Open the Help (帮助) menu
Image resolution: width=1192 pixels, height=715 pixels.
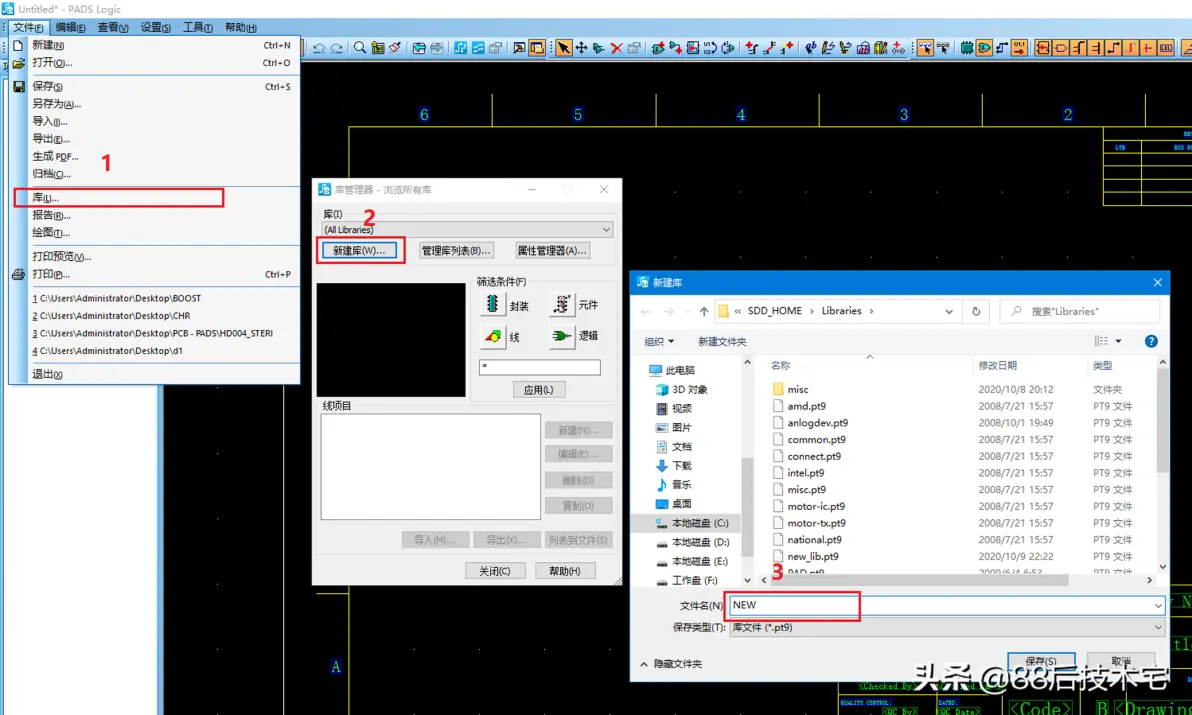(240, 27)
